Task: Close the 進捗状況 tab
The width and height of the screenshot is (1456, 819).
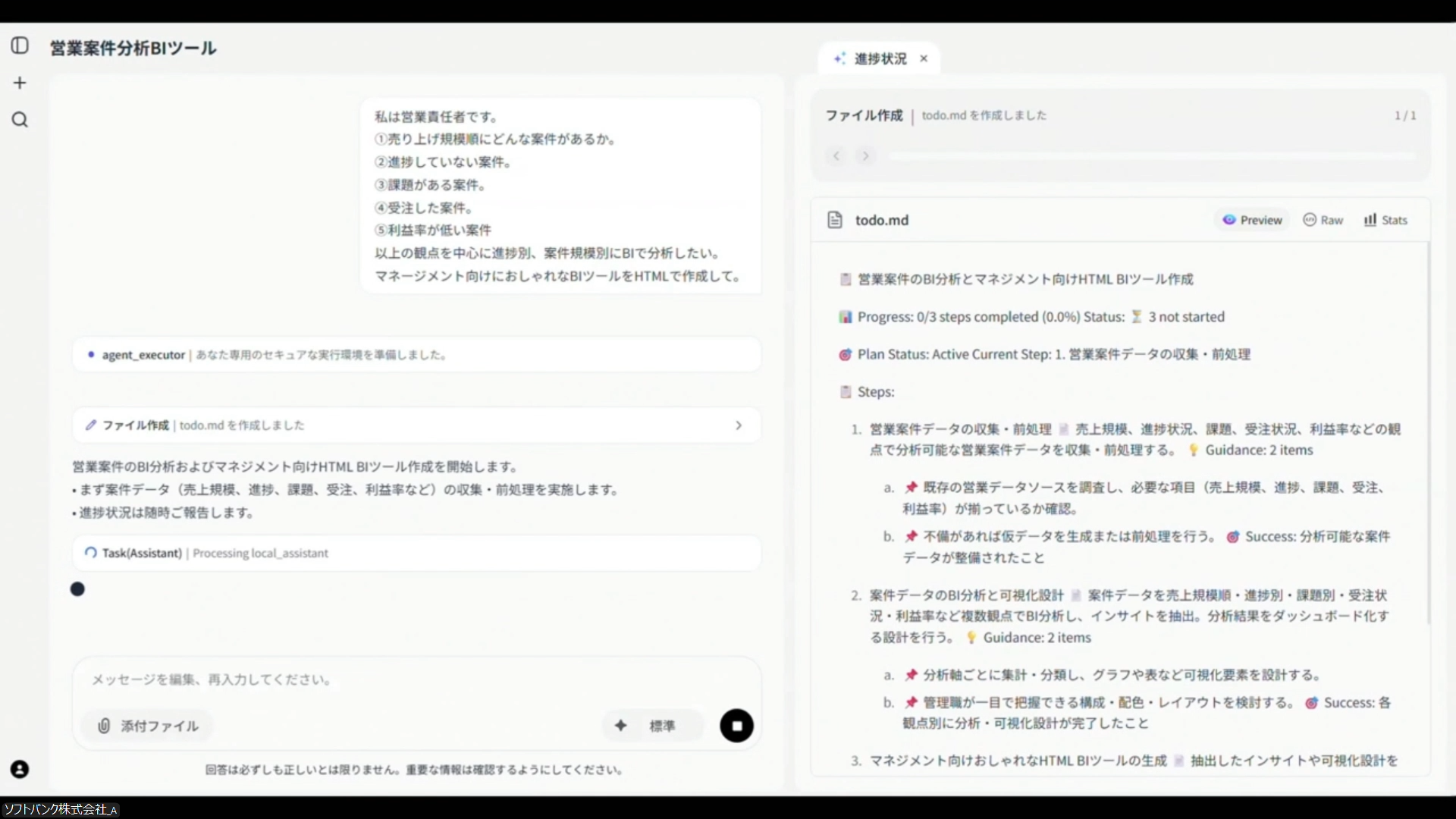Action: 924,58
